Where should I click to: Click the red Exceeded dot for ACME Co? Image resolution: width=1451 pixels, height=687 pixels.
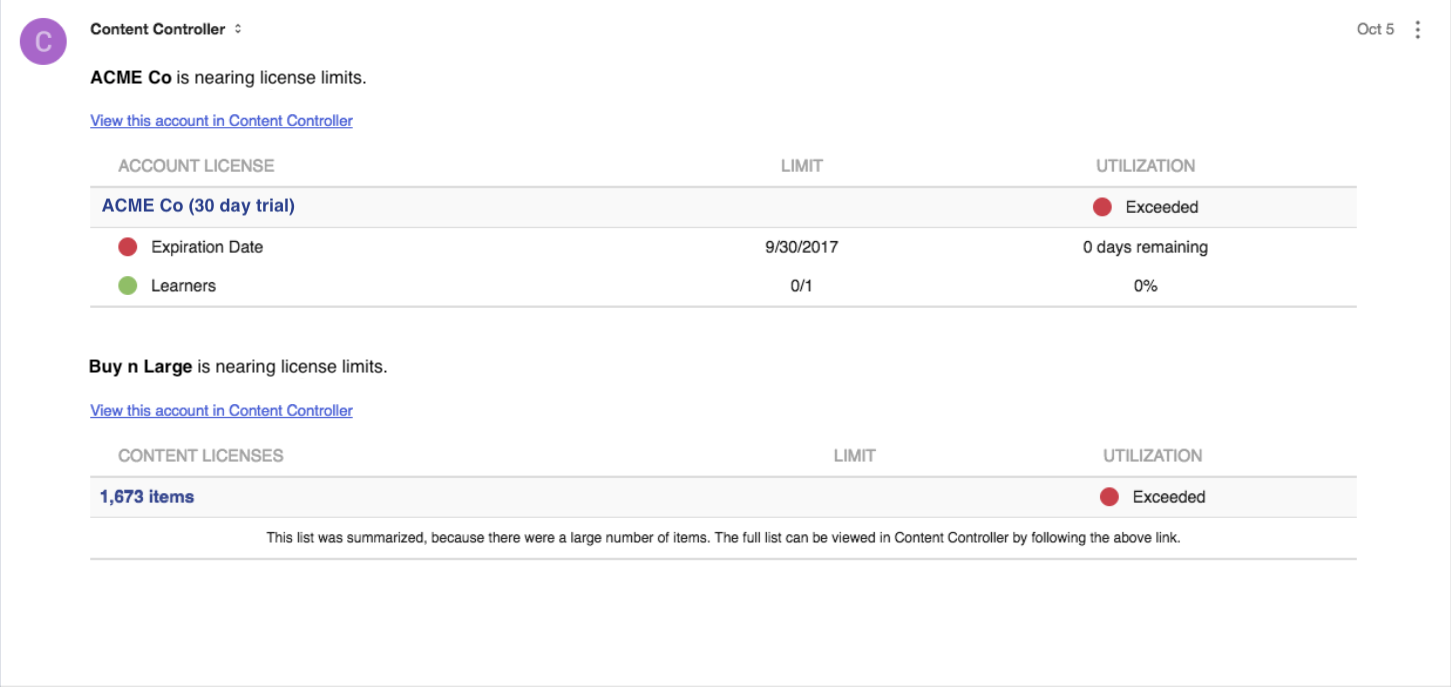click(1102, 207)
